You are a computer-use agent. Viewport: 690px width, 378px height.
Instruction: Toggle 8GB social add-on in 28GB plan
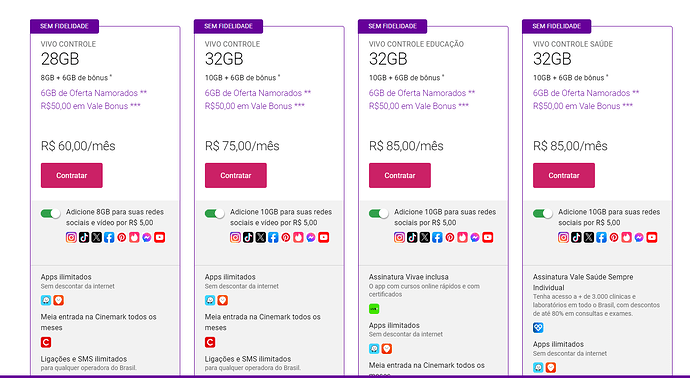coord(51,214)
